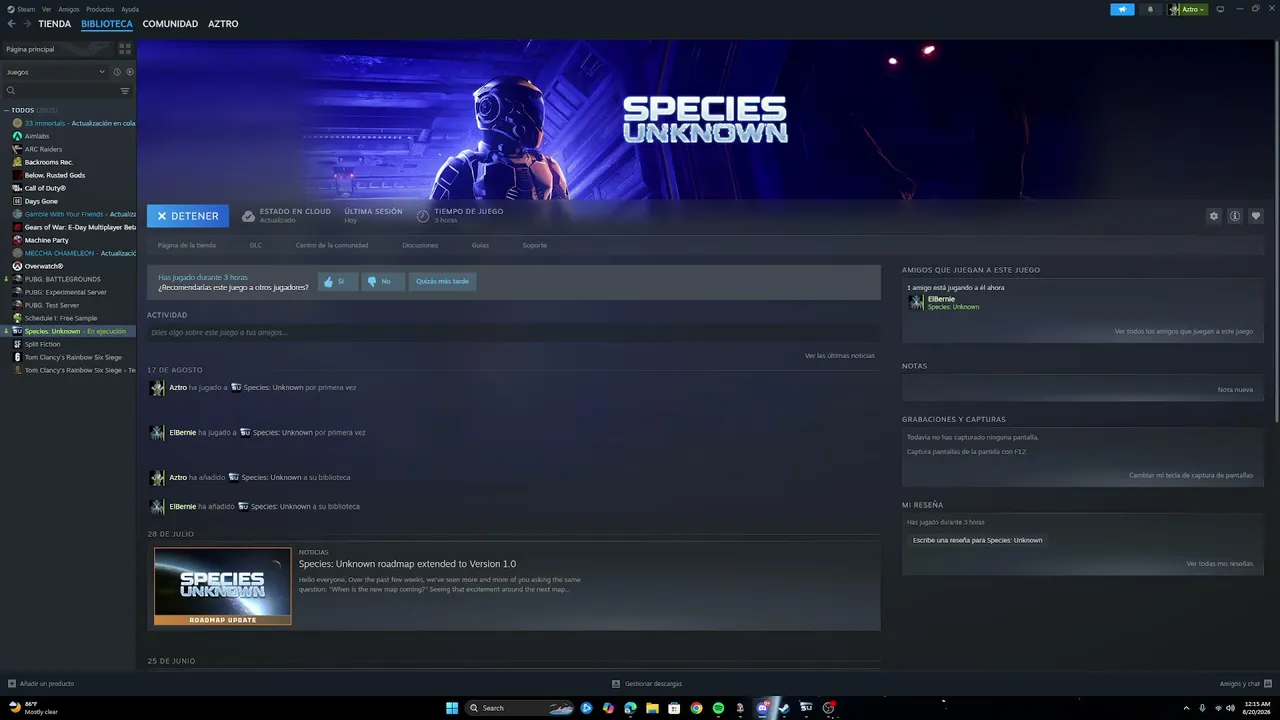The width and height of the screenshot is (1280, 720).
Task: Go forward with the right navigation arrow
Action: point(26,24)
